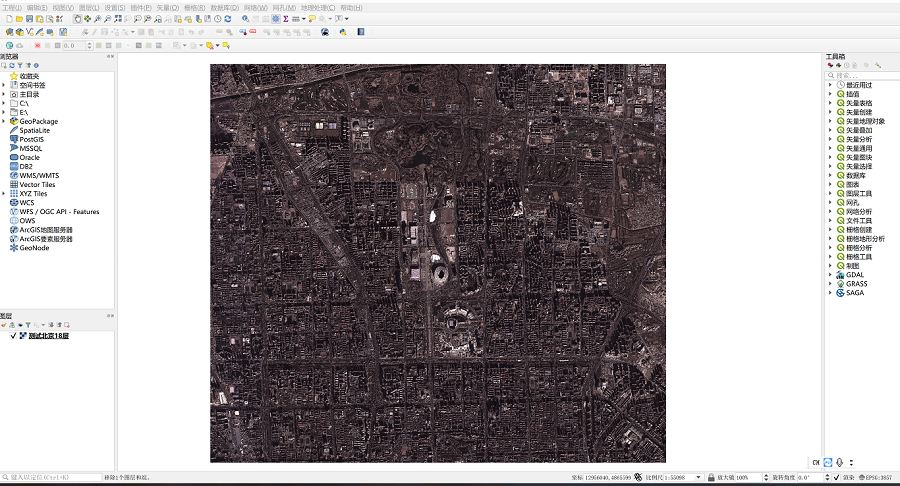Open the Python console icon
900x486 pixels.
tap(343, 32)
